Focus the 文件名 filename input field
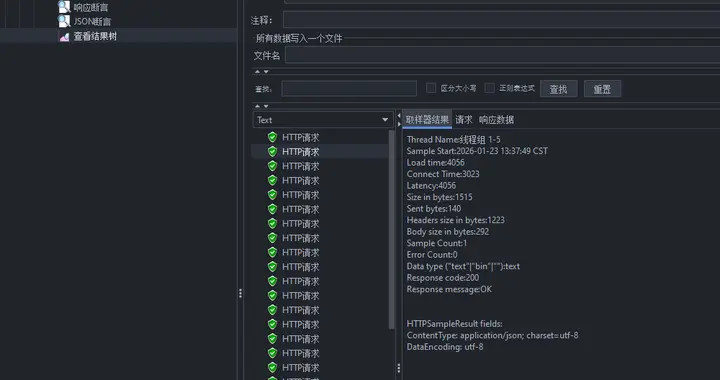 coord(502,55)
